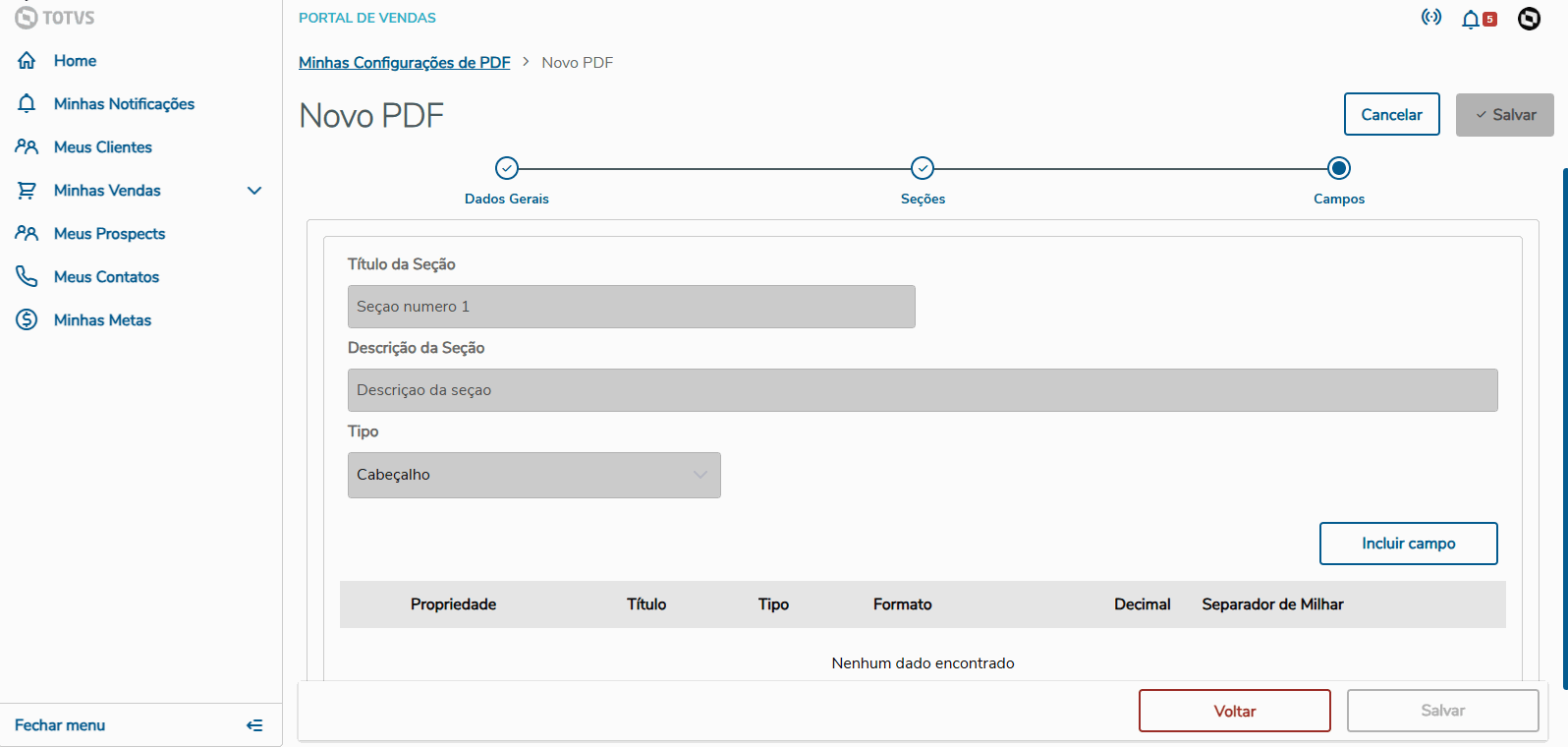Click the Meus Clientes people icon

click(27, 147)
